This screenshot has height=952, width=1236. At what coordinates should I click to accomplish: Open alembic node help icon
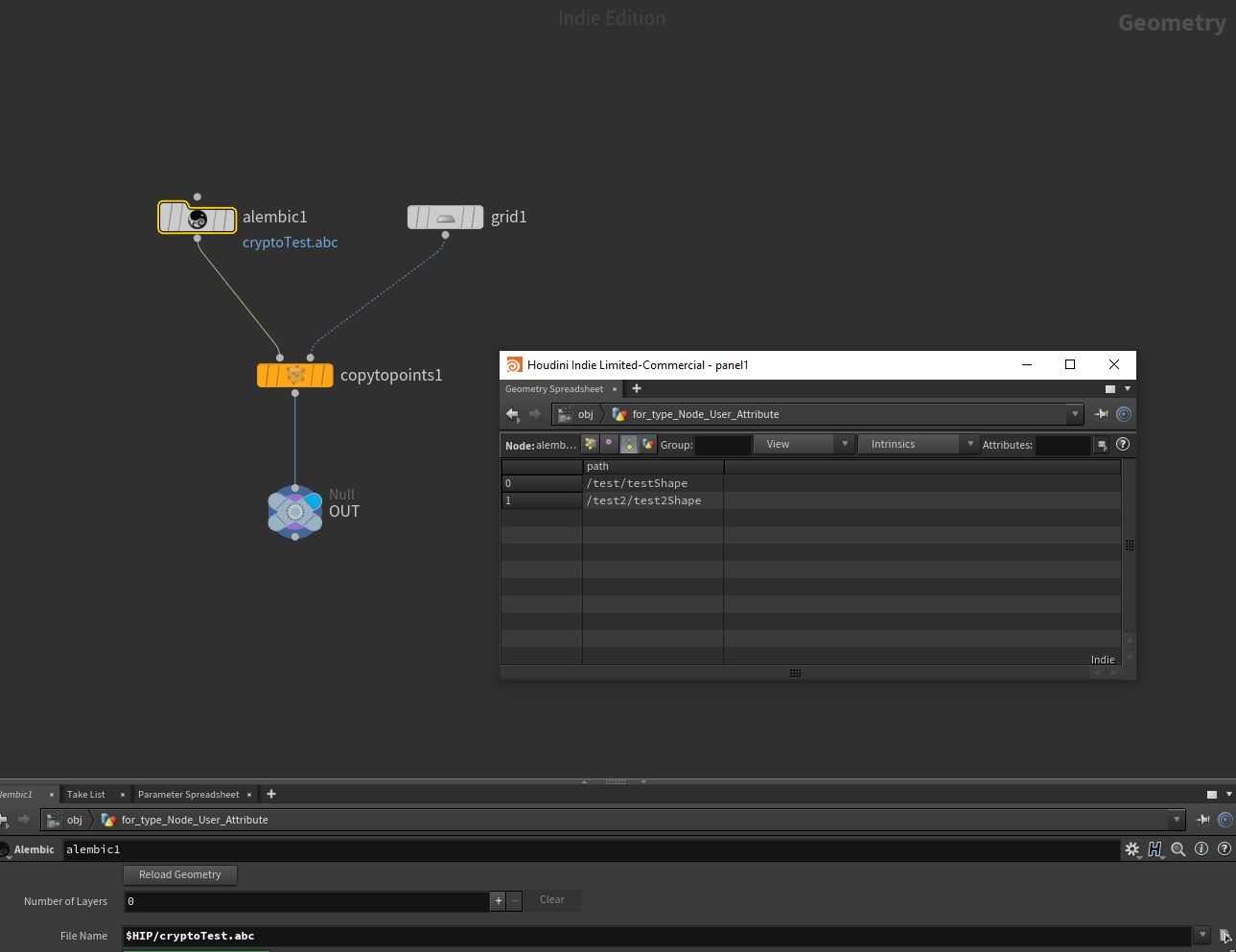[x=1224, y=849]
